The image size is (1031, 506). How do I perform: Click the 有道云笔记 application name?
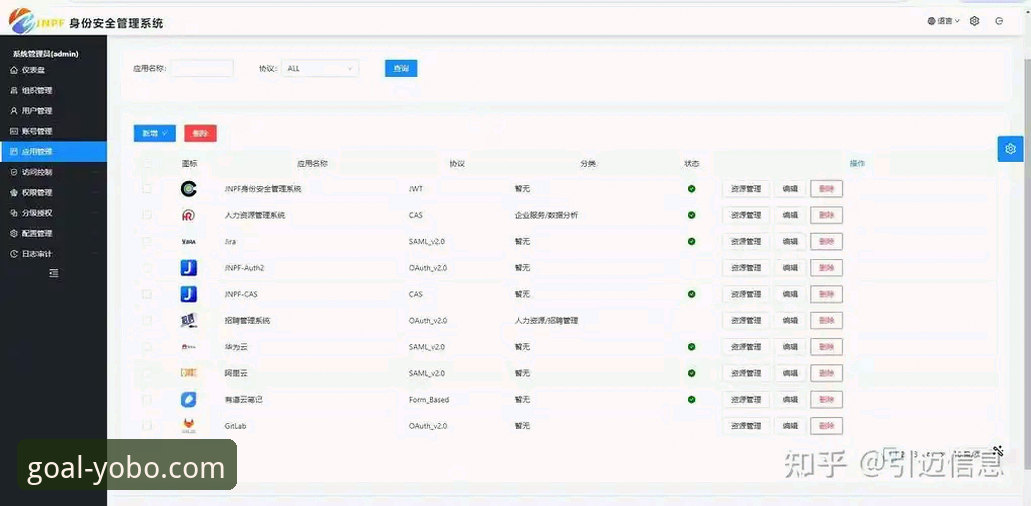pos(244,399)
